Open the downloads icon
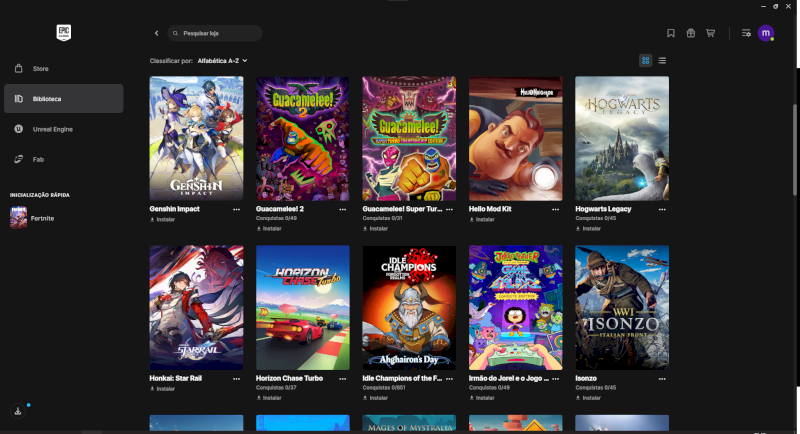The image size is (800, 434). click(18, 411)
